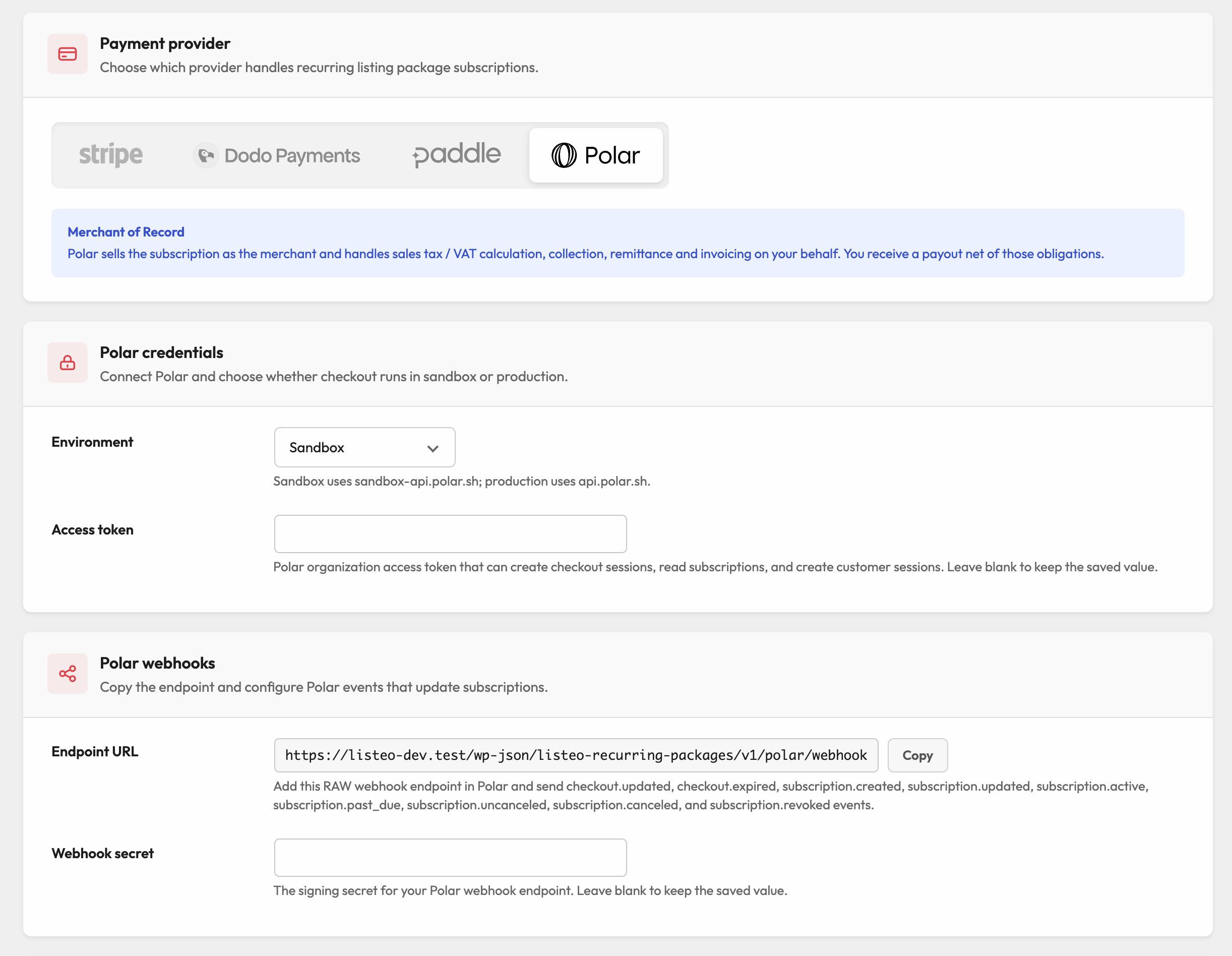Click the Endpoint URL field
The width and height of the screenshot is (1232, 956).
point(576,755)
